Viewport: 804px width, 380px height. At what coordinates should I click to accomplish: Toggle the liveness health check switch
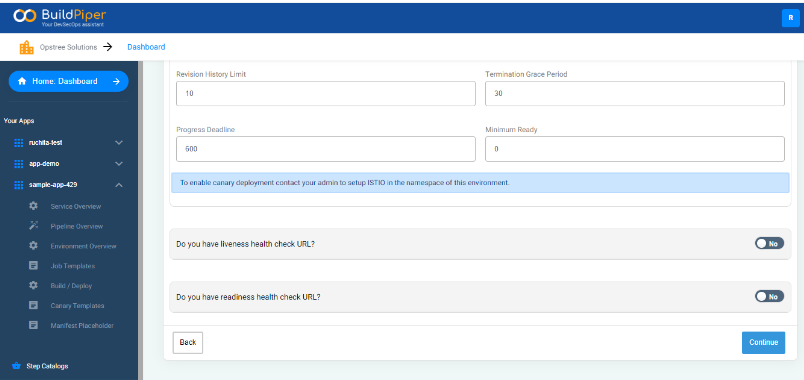769,244
